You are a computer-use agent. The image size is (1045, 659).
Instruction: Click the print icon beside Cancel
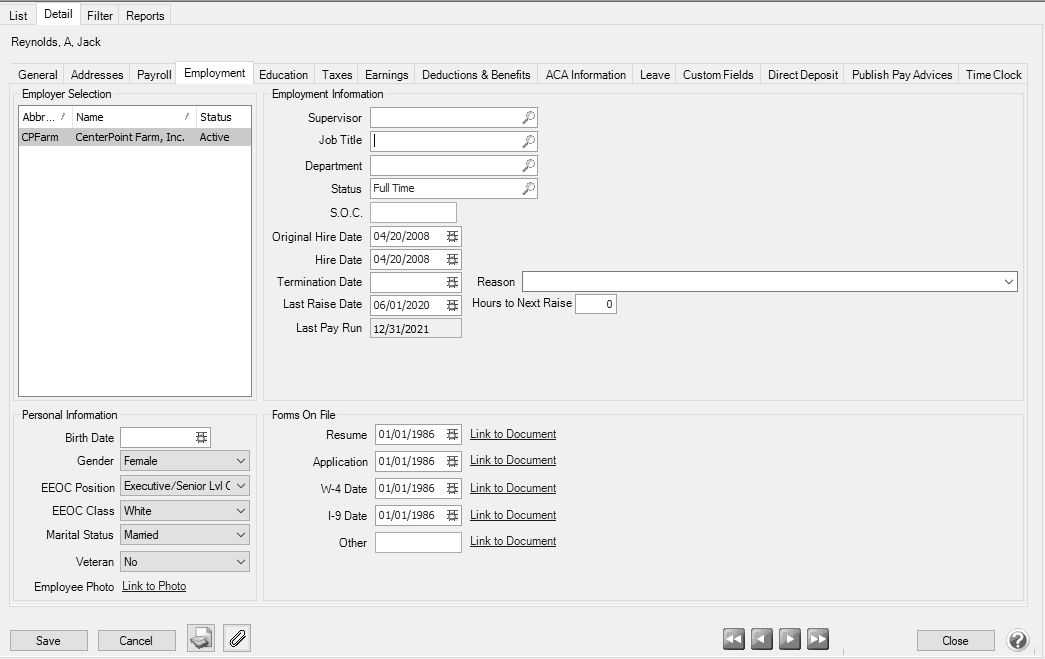click(x=201, y=639)
